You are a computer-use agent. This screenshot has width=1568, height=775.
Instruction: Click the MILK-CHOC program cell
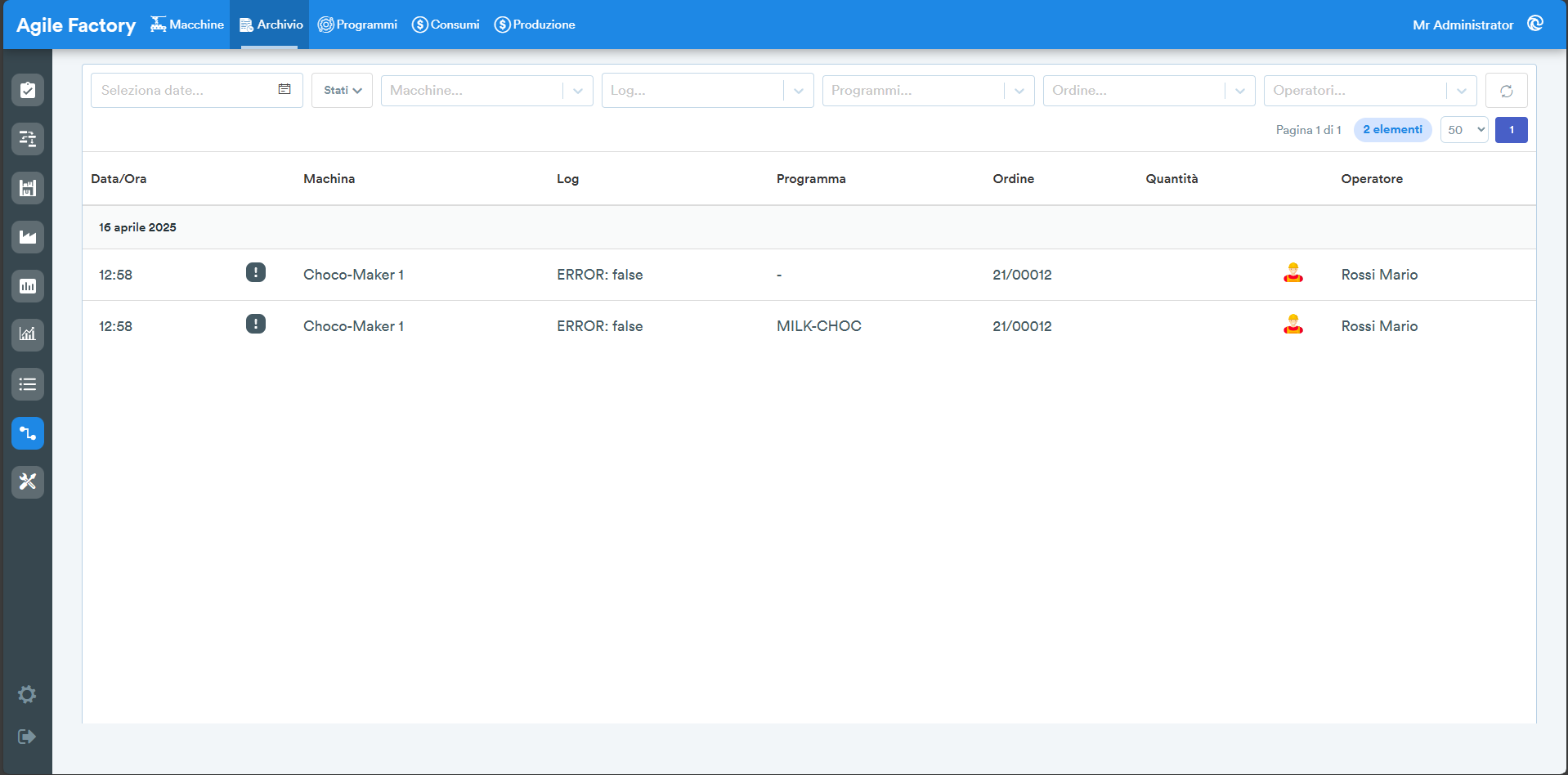(819, 326)
